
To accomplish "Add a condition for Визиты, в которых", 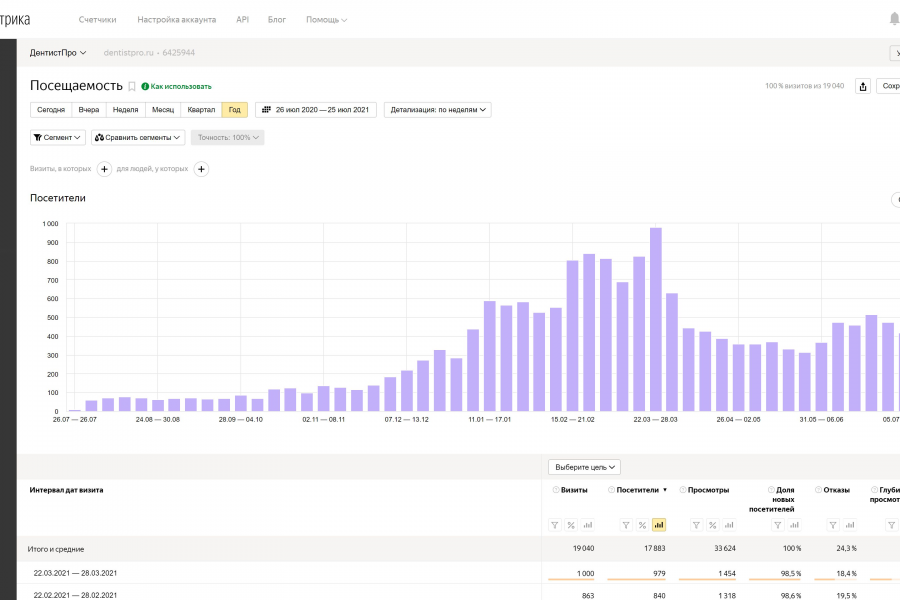I will tap(104, 169).
